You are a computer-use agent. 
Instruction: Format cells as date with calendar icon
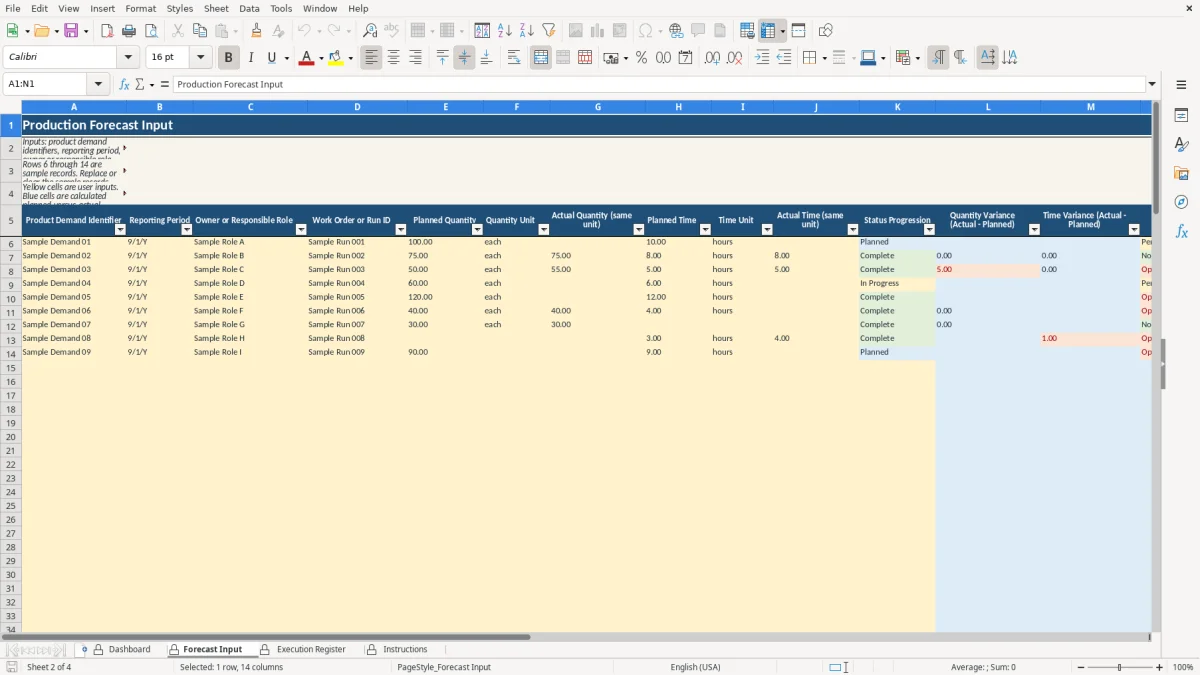pyautogui.click(x=686, y=58)
